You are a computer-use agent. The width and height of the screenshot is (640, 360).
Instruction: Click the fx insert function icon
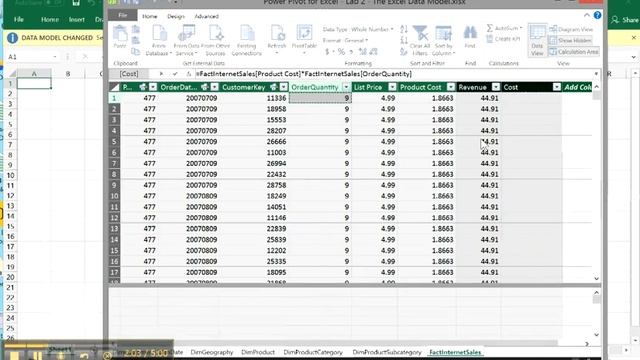pyautogui.click(x=188, y=74)
